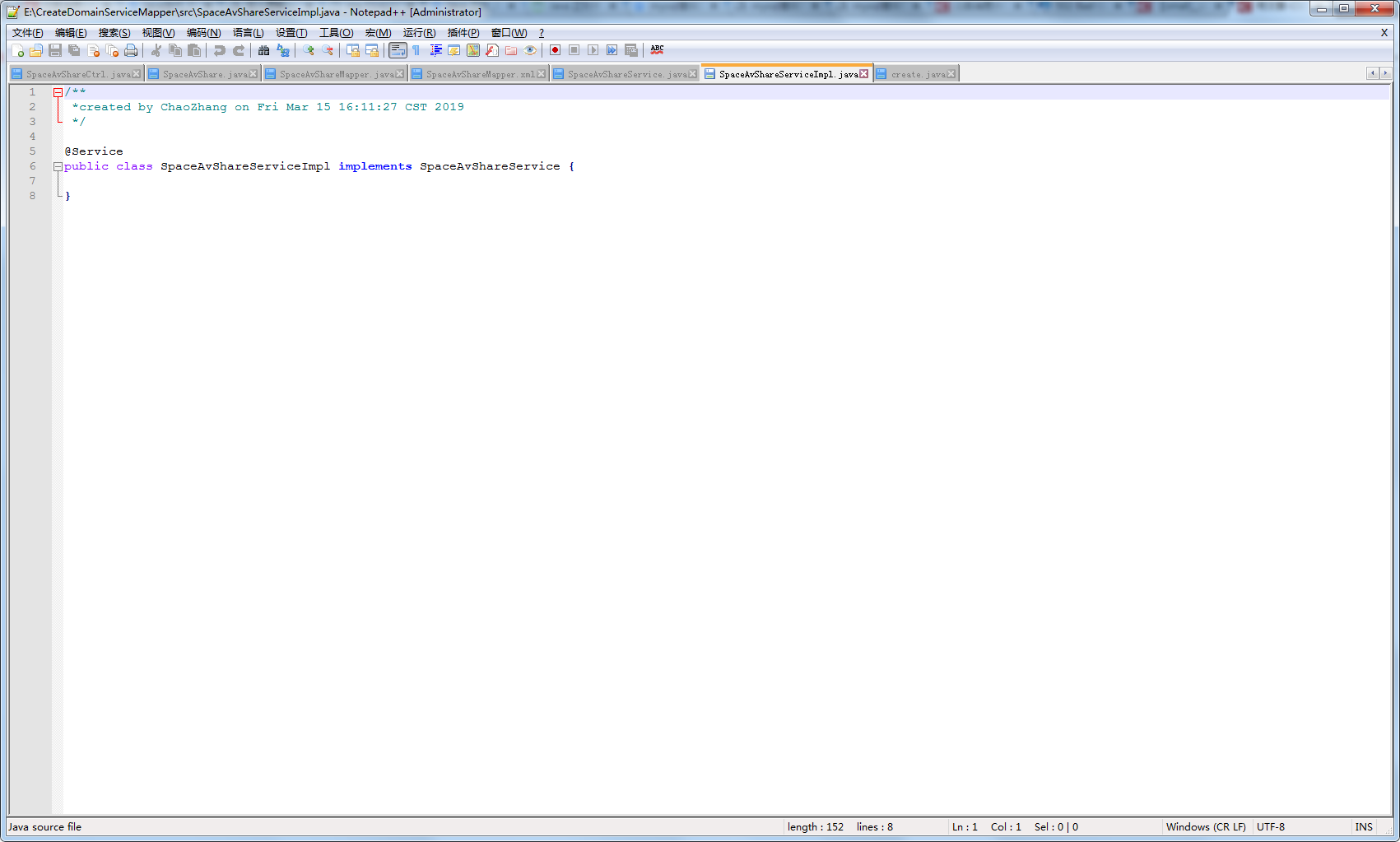The width and height of the screenshot is (1400, 842).
Task: Close the SpaceAvShareServiceImpl.java tab
Action: pyautogui.click(x=863, y=74)
